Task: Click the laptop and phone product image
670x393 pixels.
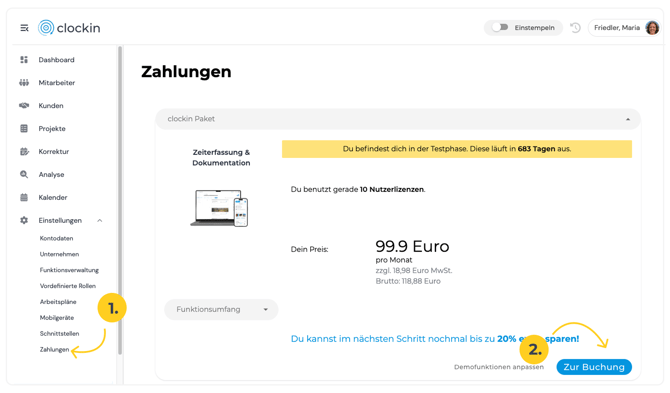Action: pos(219,208)
